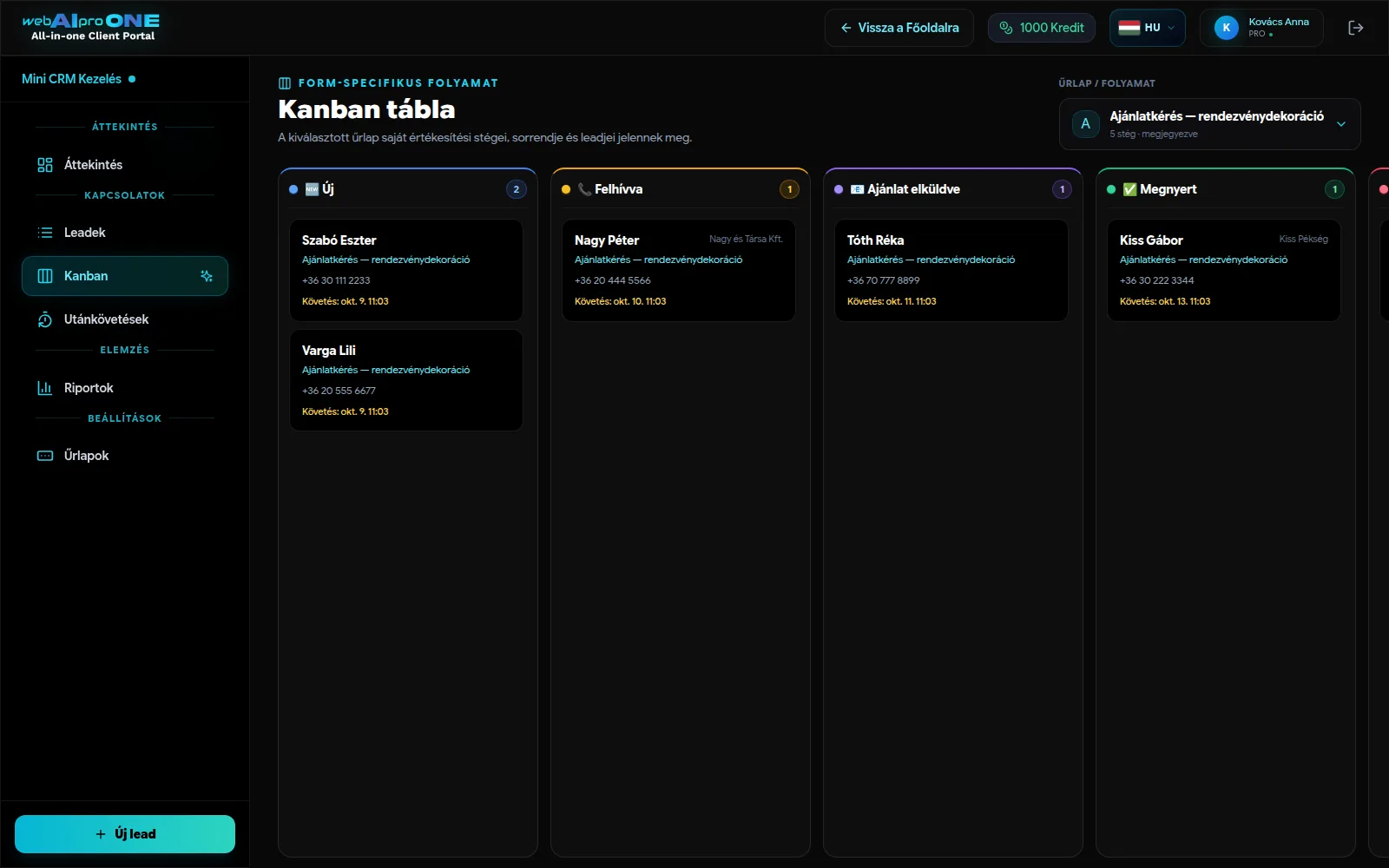The height and width of the screenshot is (868, 1389).
Task: Select the Nagy Péter lead card
Action: click(679, 270)
